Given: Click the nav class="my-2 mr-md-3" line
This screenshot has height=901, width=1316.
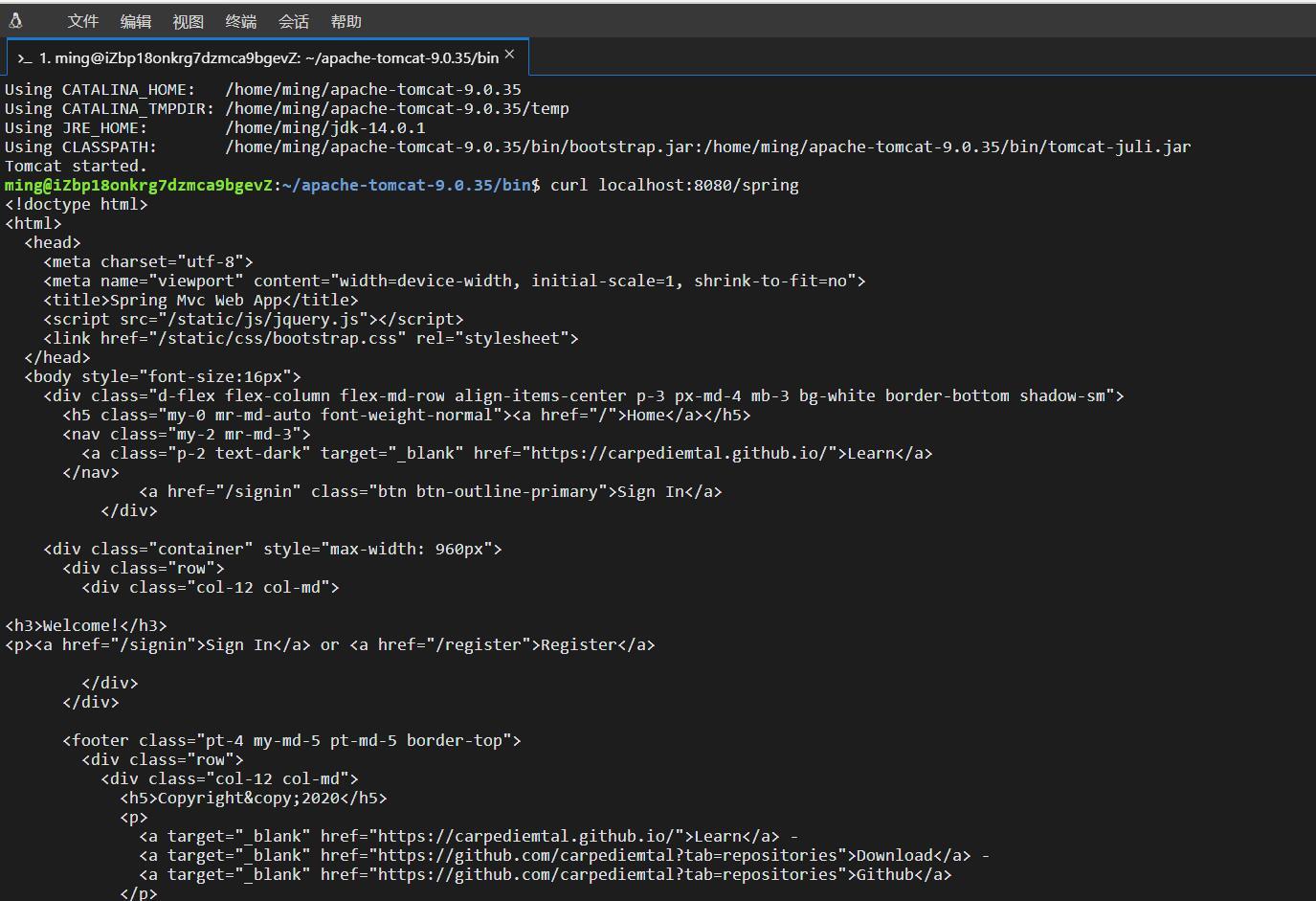Looking at the screenshot, I should tap(187, 434).
